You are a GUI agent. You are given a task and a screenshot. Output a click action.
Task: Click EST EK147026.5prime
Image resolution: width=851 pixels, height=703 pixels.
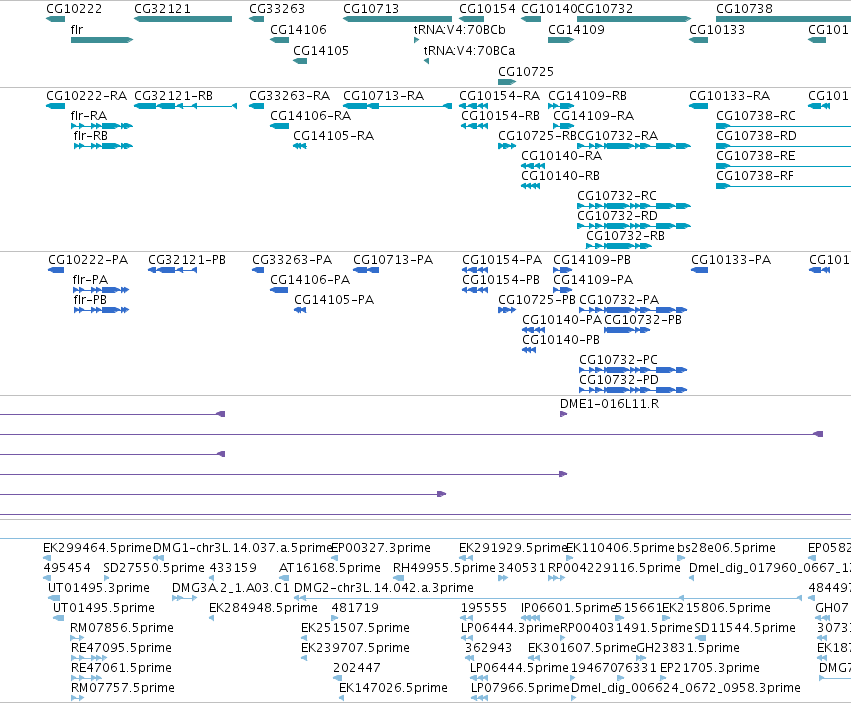click(393, 688)
